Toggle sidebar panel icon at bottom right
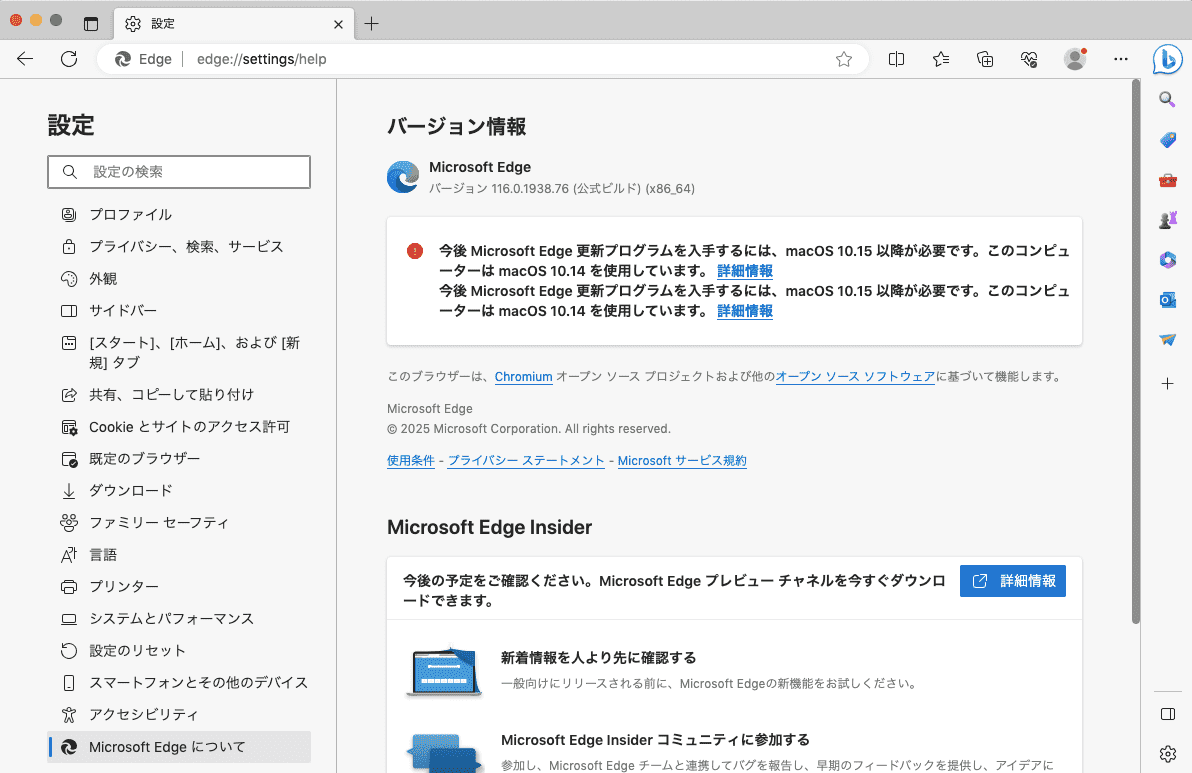The width and height of the screenshot is (1192, 773). click(x=1168, y=714)
